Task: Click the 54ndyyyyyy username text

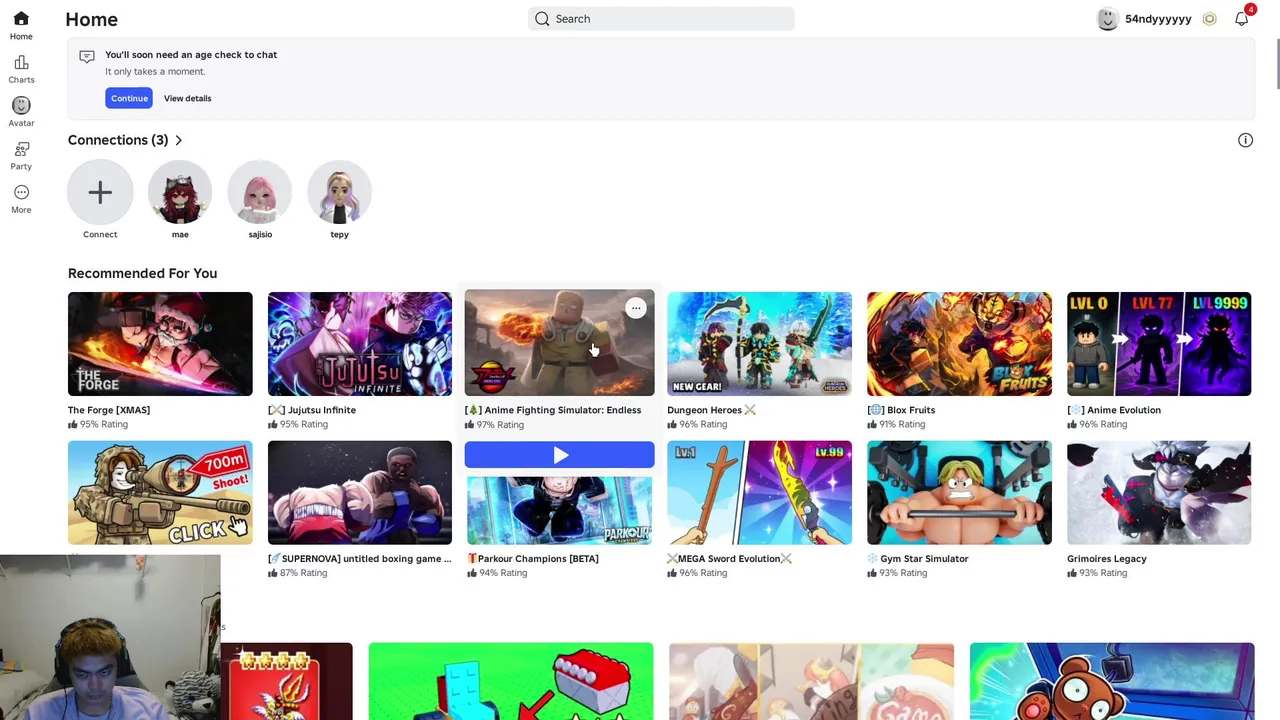Action: 1158,19
